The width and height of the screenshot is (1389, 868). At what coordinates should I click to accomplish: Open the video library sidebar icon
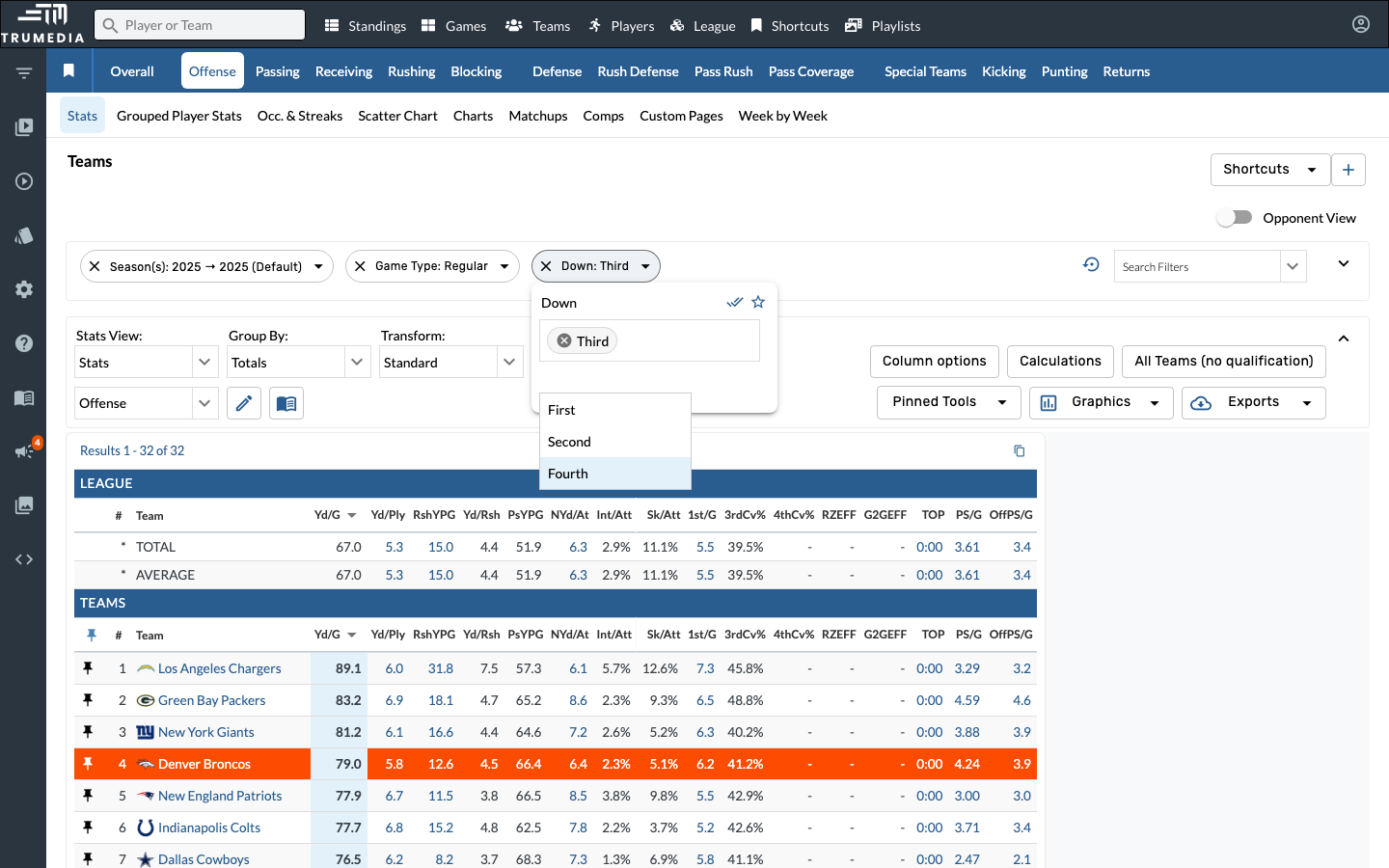[24, 126]
